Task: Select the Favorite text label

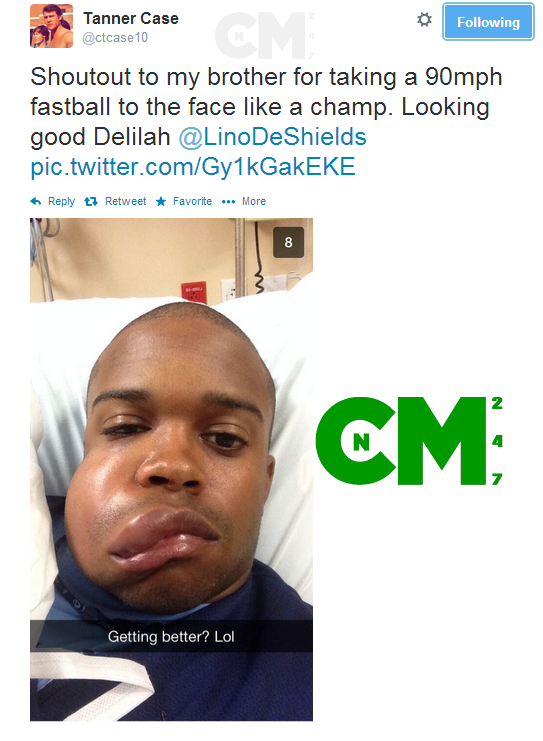Action: [192, 201]
